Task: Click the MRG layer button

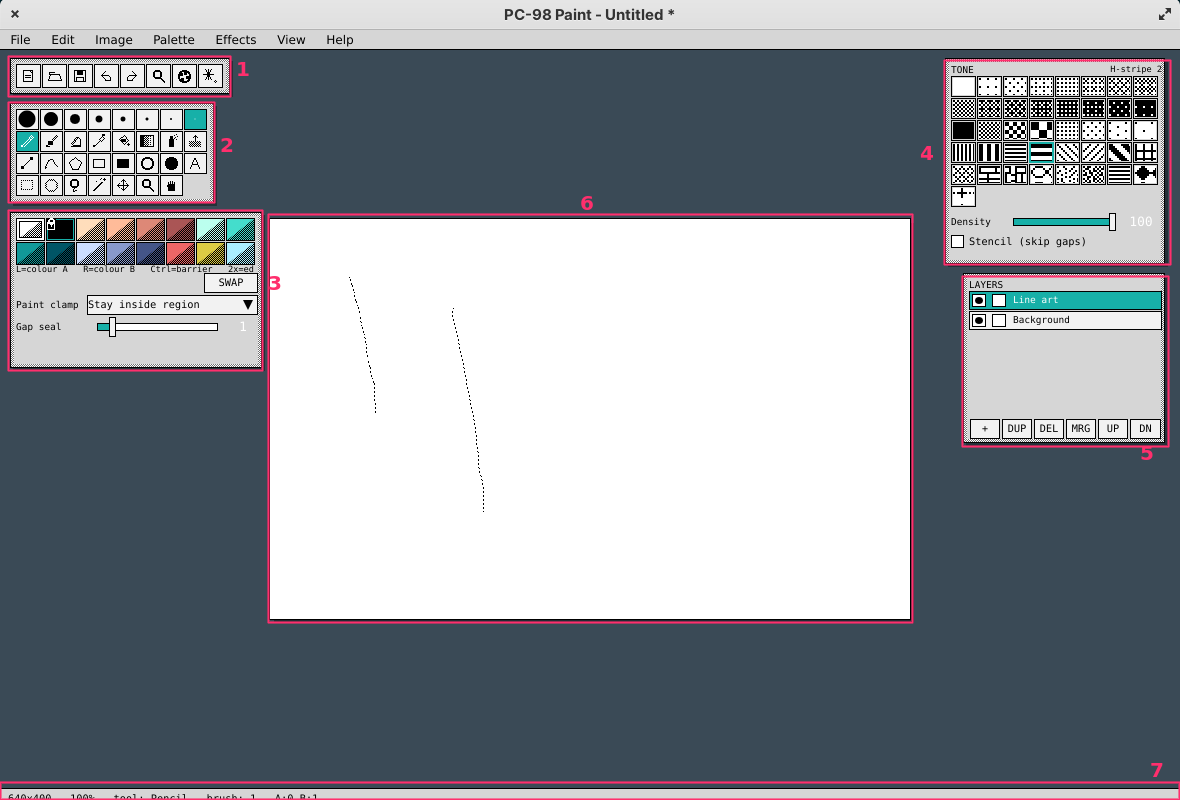Action: coord(1081,429)
